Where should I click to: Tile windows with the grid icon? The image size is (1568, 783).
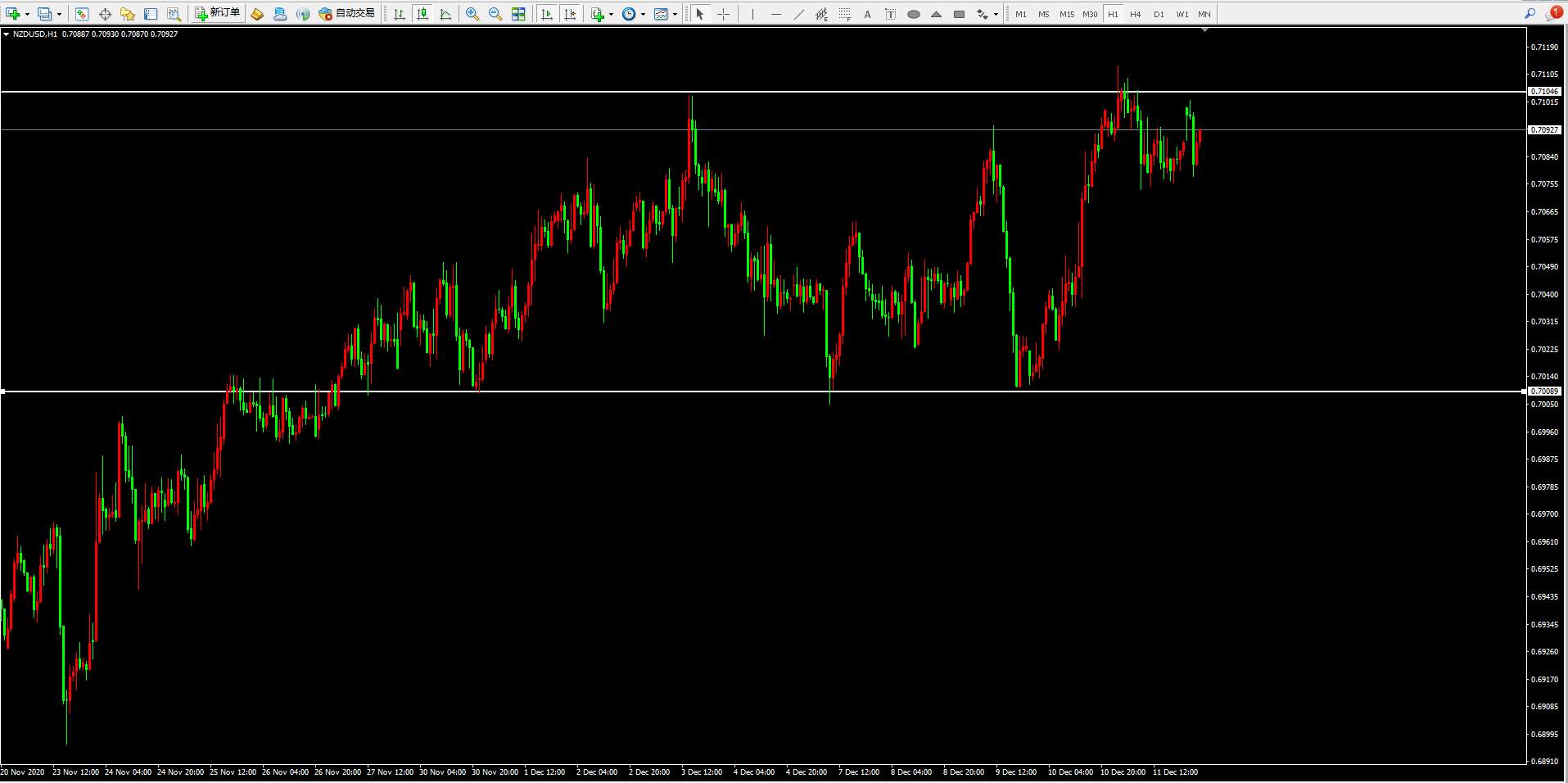(x=518, y=14)
